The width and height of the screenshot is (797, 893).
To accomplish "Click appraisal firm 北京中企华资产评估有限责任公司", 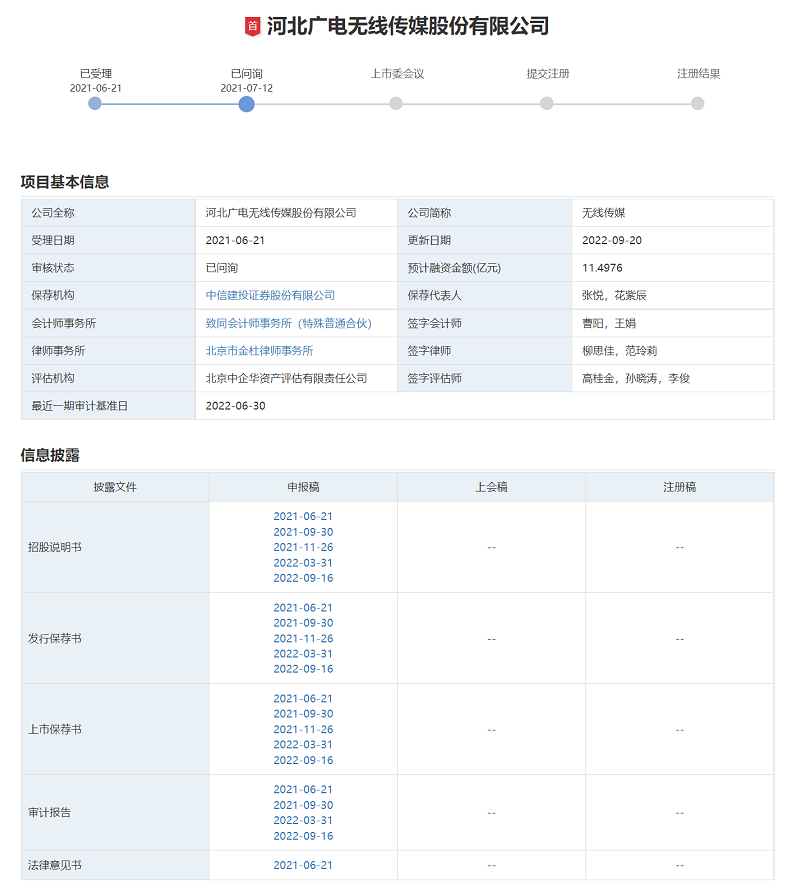I will (x=287, y=378).
